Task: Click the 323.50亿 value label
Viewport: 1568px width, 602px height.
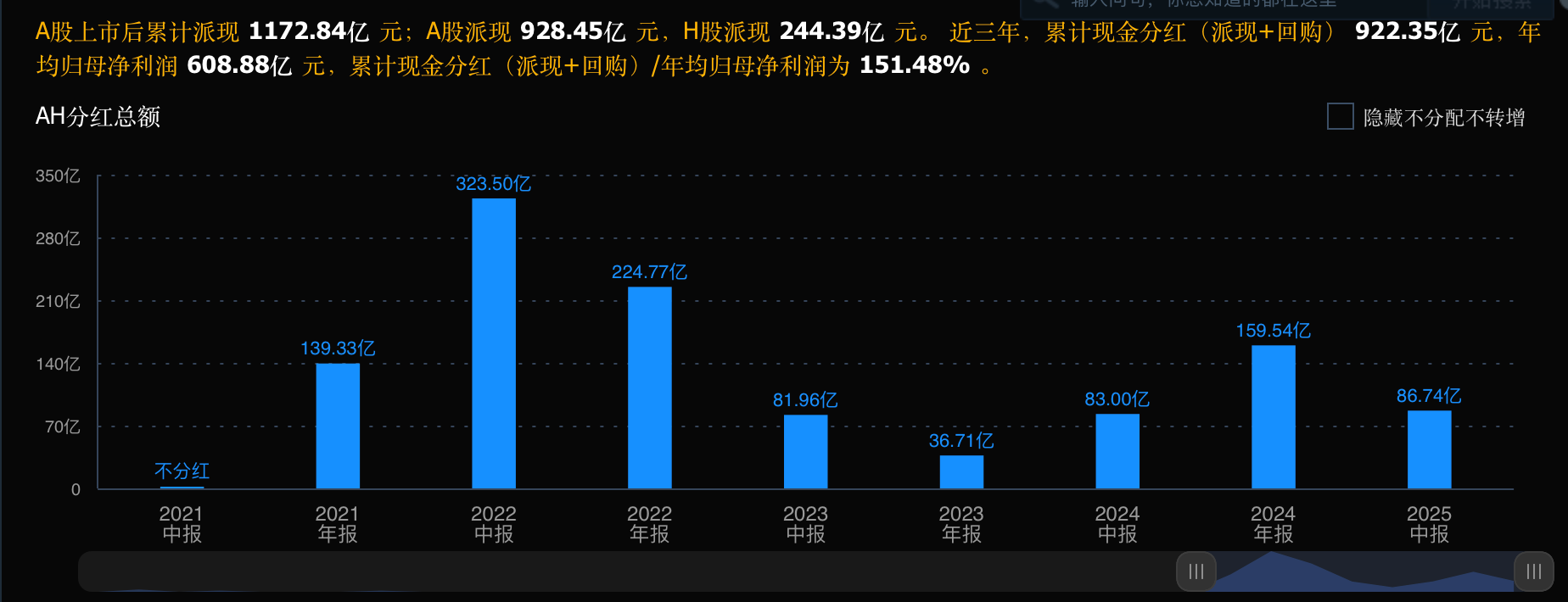Action: click(494, 184)
